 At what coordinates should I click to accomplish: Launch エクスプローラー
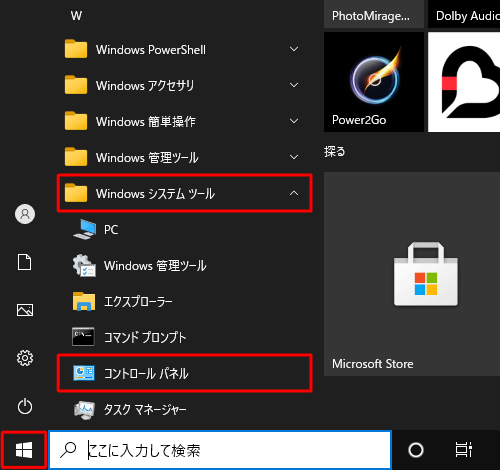click(x=184, y=302)
